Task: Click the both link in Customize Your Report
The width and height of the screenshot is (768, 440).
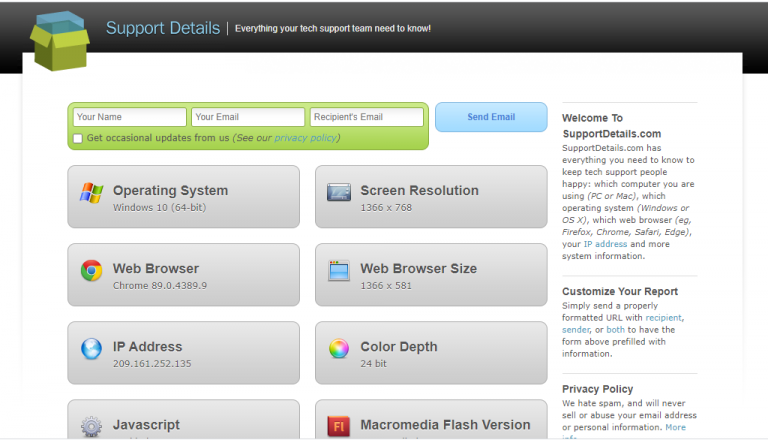Action: click(x=617, y=329)
